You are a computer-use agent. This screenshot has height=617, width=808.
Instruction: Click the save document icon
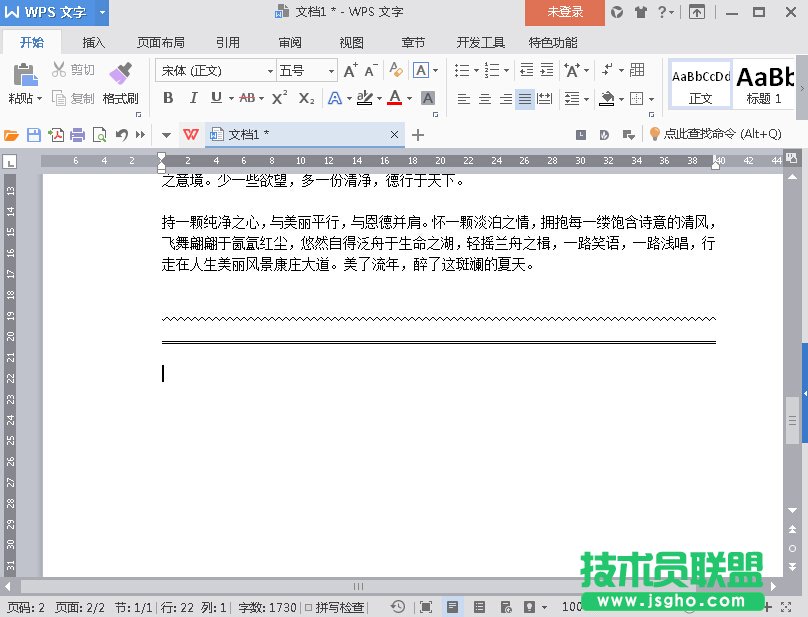(34, 135)
